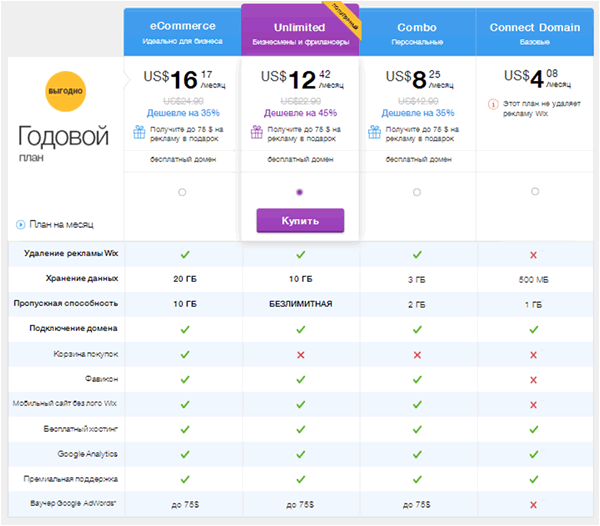This screenshot has height=526, width=600.
Task: Click red X for Корзина покупок, Connect Domain
Action: 533,355
